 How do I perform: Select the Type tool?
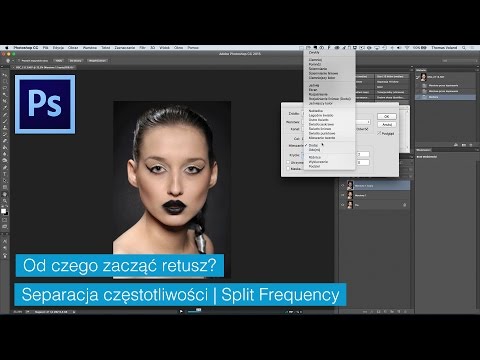pyautogui.click(x=5, y=174)
